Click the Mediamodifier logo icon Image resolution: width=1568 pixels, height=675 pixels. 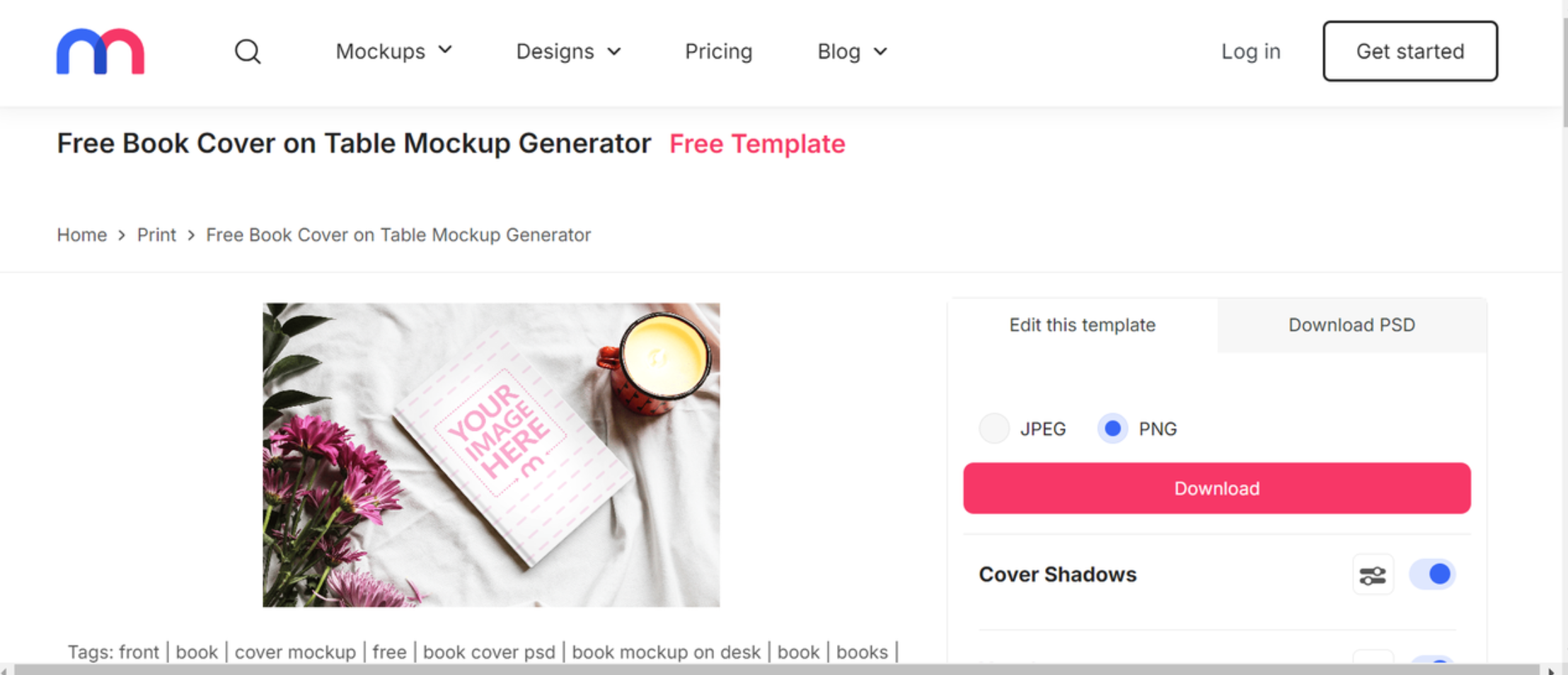click(x=100, y=52)
